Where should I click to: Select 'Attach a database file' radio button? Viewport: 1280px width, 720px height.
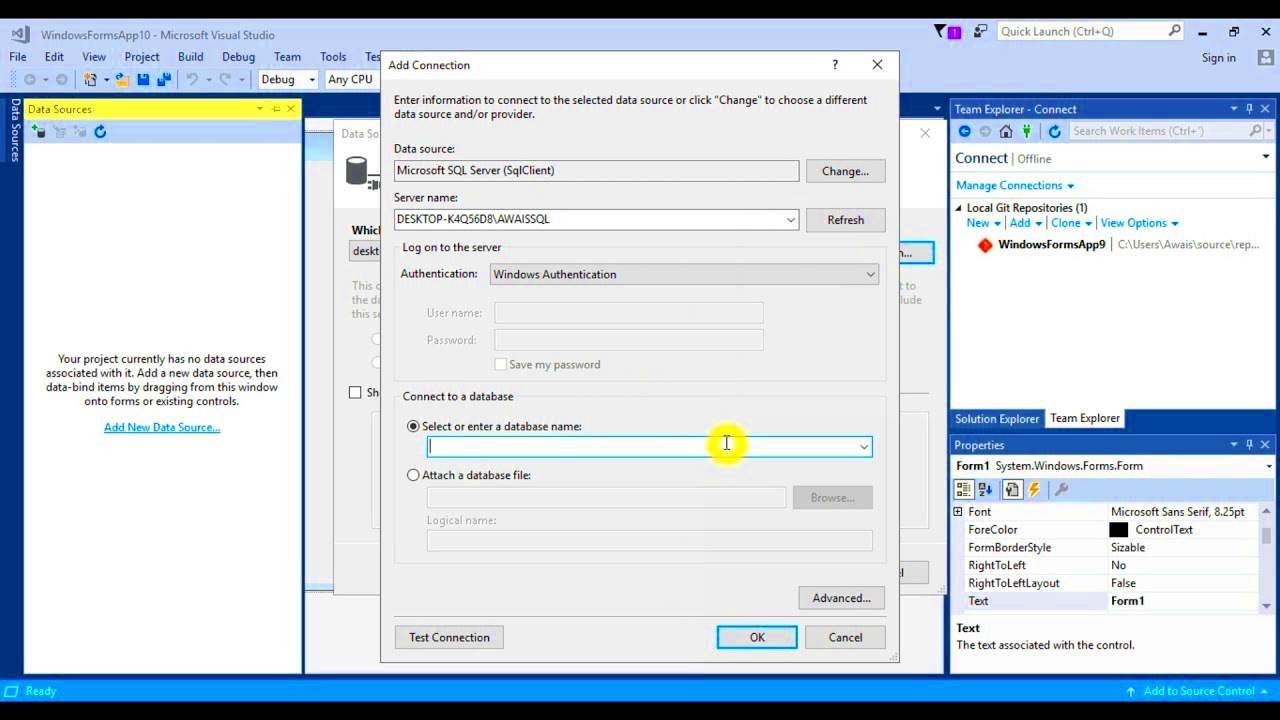click(413, 475)
